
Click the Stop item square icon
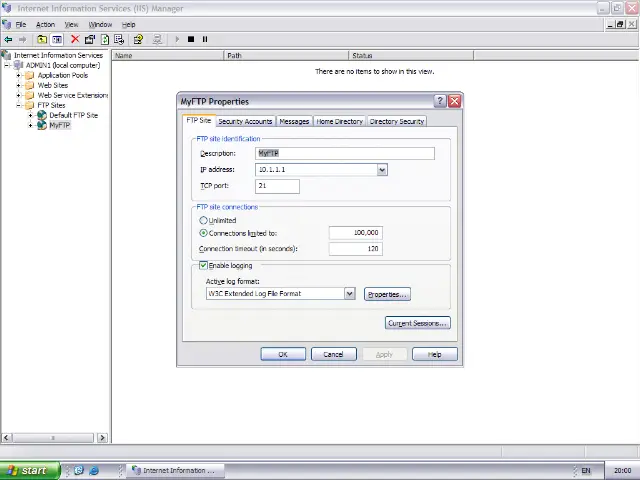tap(191, 39)
